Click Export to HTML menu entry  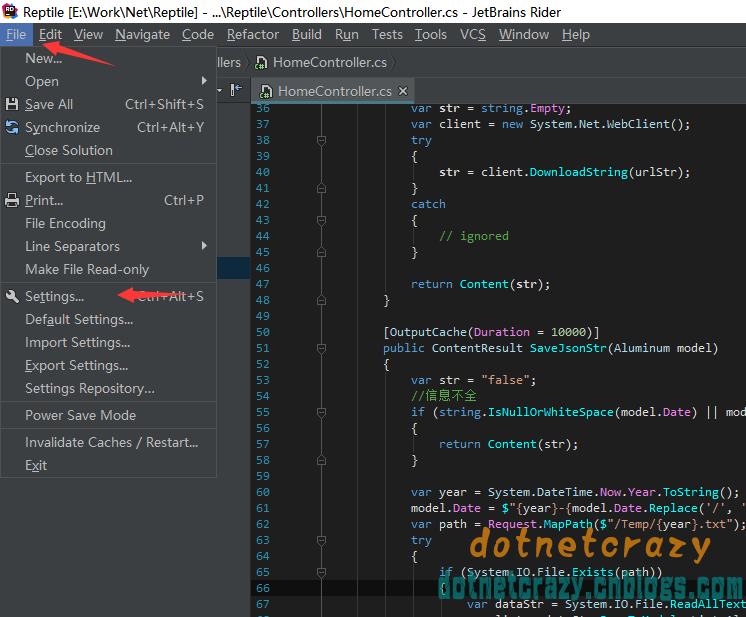coord(78,177)
